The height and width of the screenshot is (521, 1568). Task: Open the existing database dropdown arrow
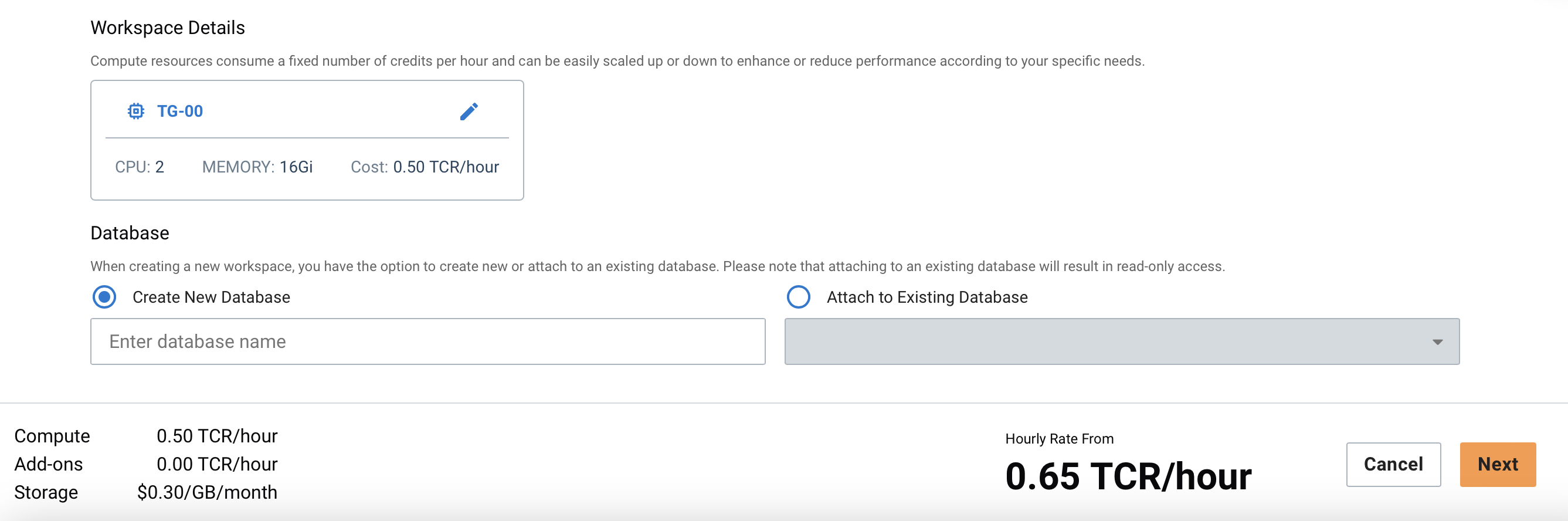point(1437,342)
